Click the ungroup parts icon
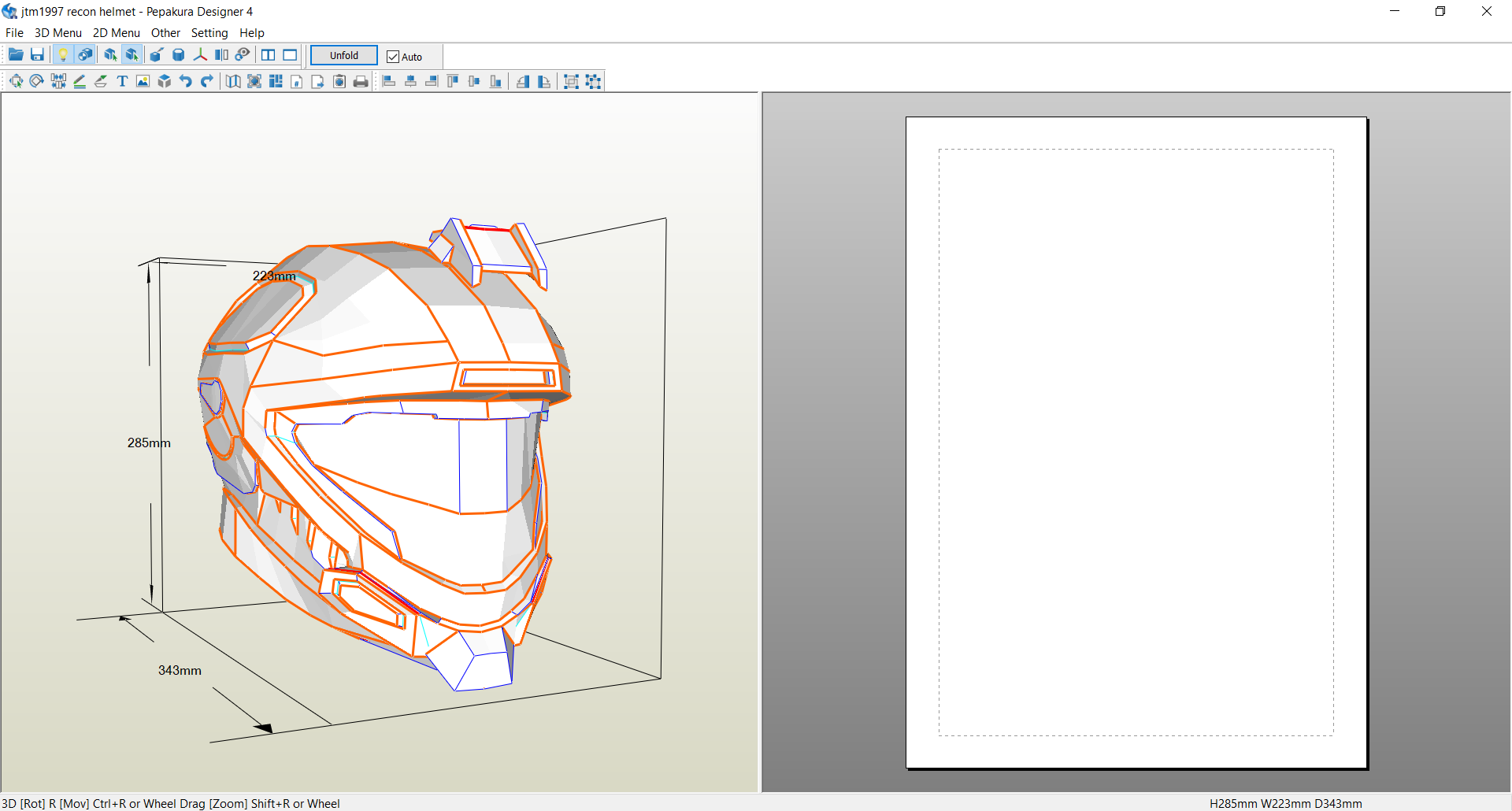 pyautogui.click(x=593, y=81)
